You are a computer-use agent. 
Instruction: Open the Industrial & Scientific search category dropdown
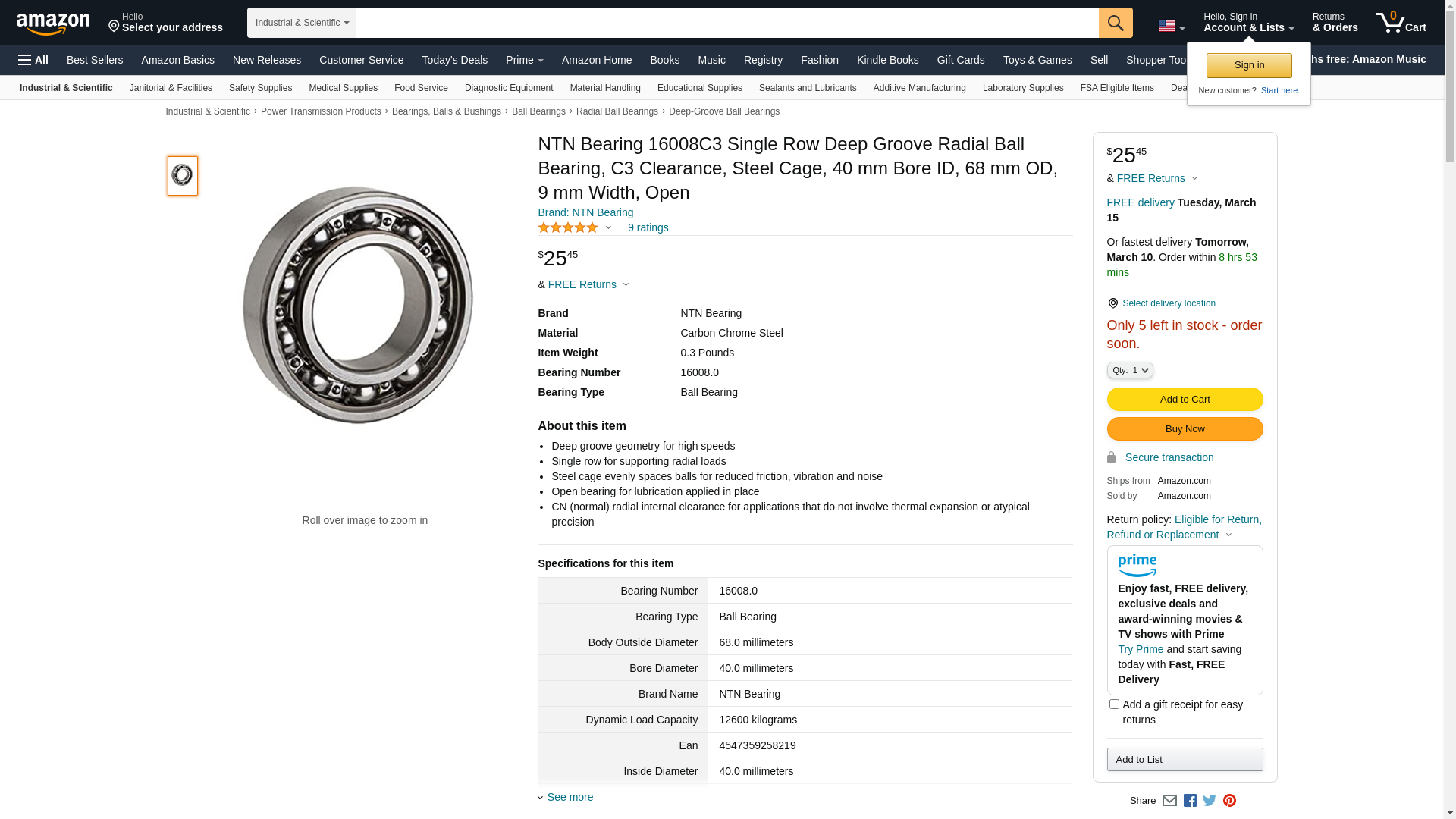point(302,23)
